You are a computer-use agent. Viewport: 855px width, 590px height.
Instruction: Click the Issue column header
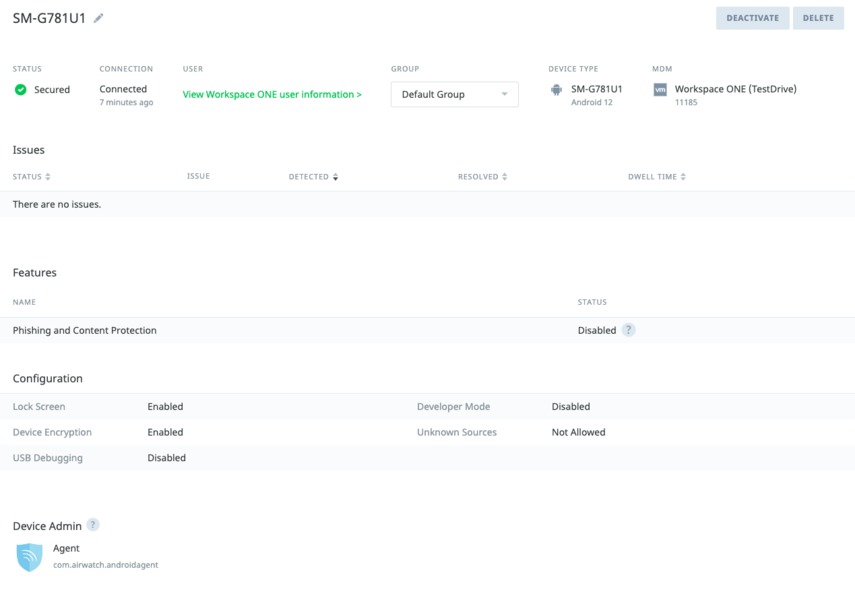(198, 176)
